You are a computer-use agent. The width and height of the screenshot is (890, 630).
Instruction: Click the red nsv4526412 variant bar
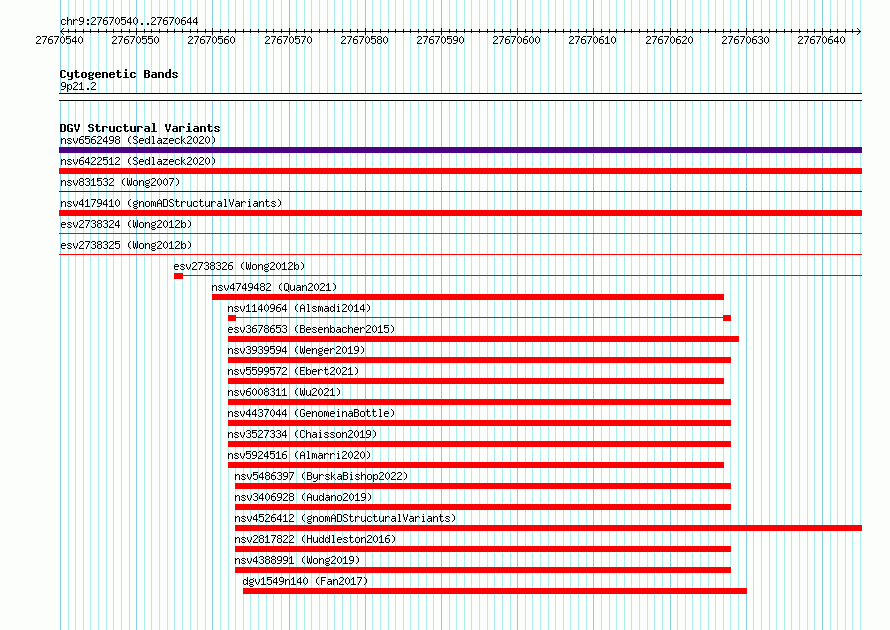[x=548, y=528]
